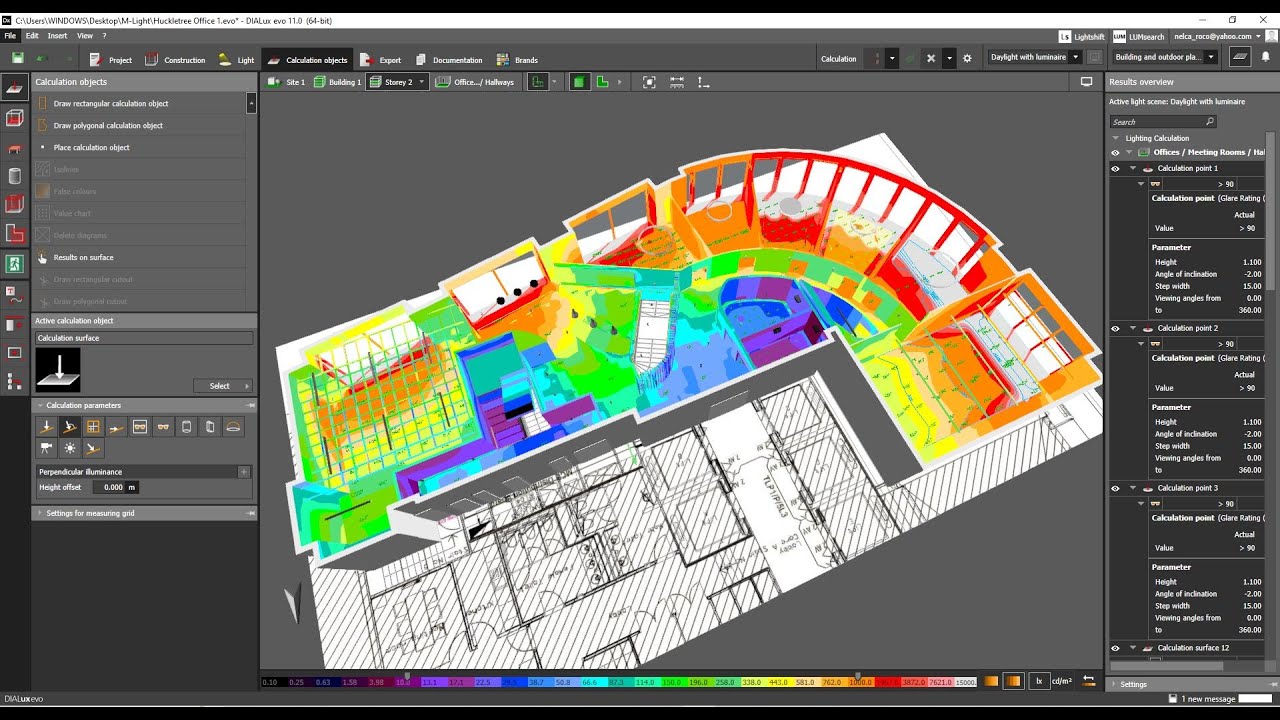Switch to the Light tab
This screenshot has width=1280, height=720.
point(237,60)
